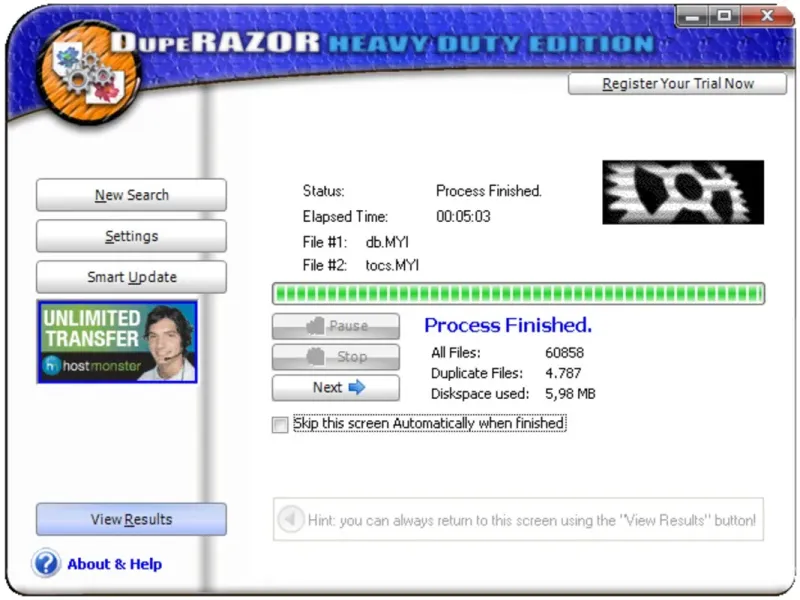Image resolution: width=800 pixels, height=600 pixels.
Task: Minimize the DupeRazor window
Action: pos(692,16)
